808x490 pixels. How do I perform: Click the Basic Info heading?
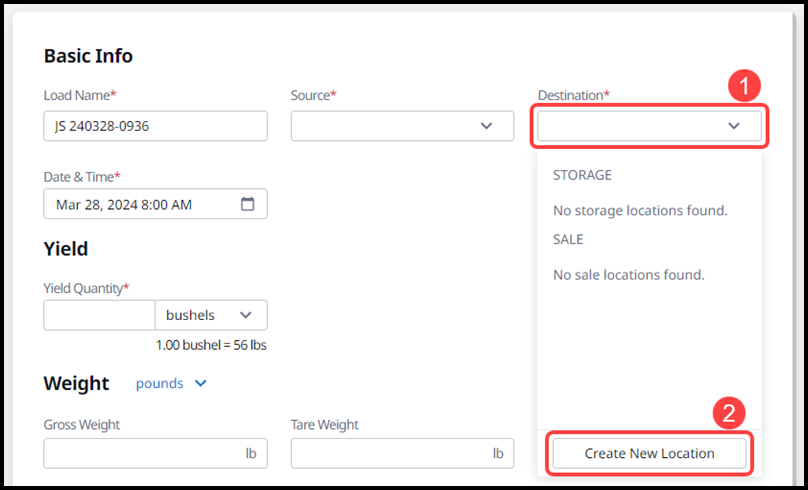[88, 56]
